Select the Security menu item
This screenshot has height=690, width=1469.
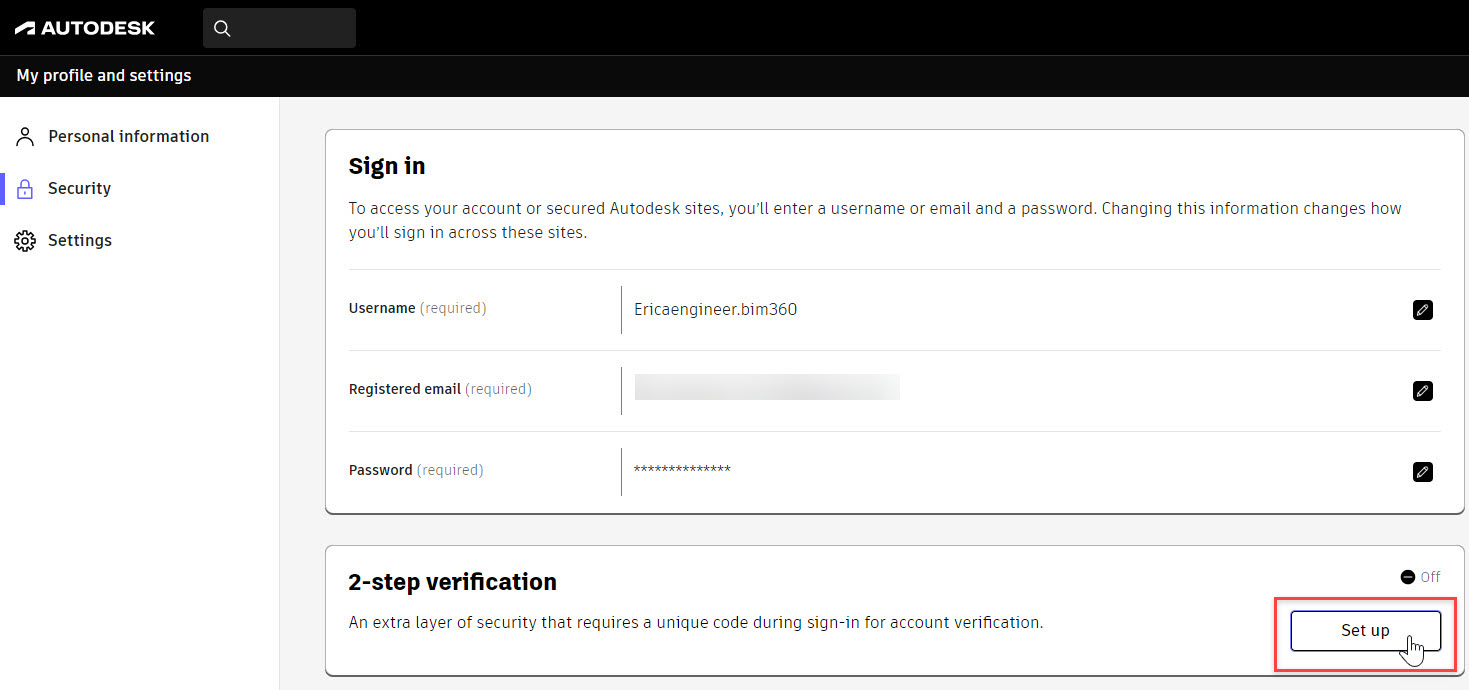pyautogui.click(x=79, y=188)
